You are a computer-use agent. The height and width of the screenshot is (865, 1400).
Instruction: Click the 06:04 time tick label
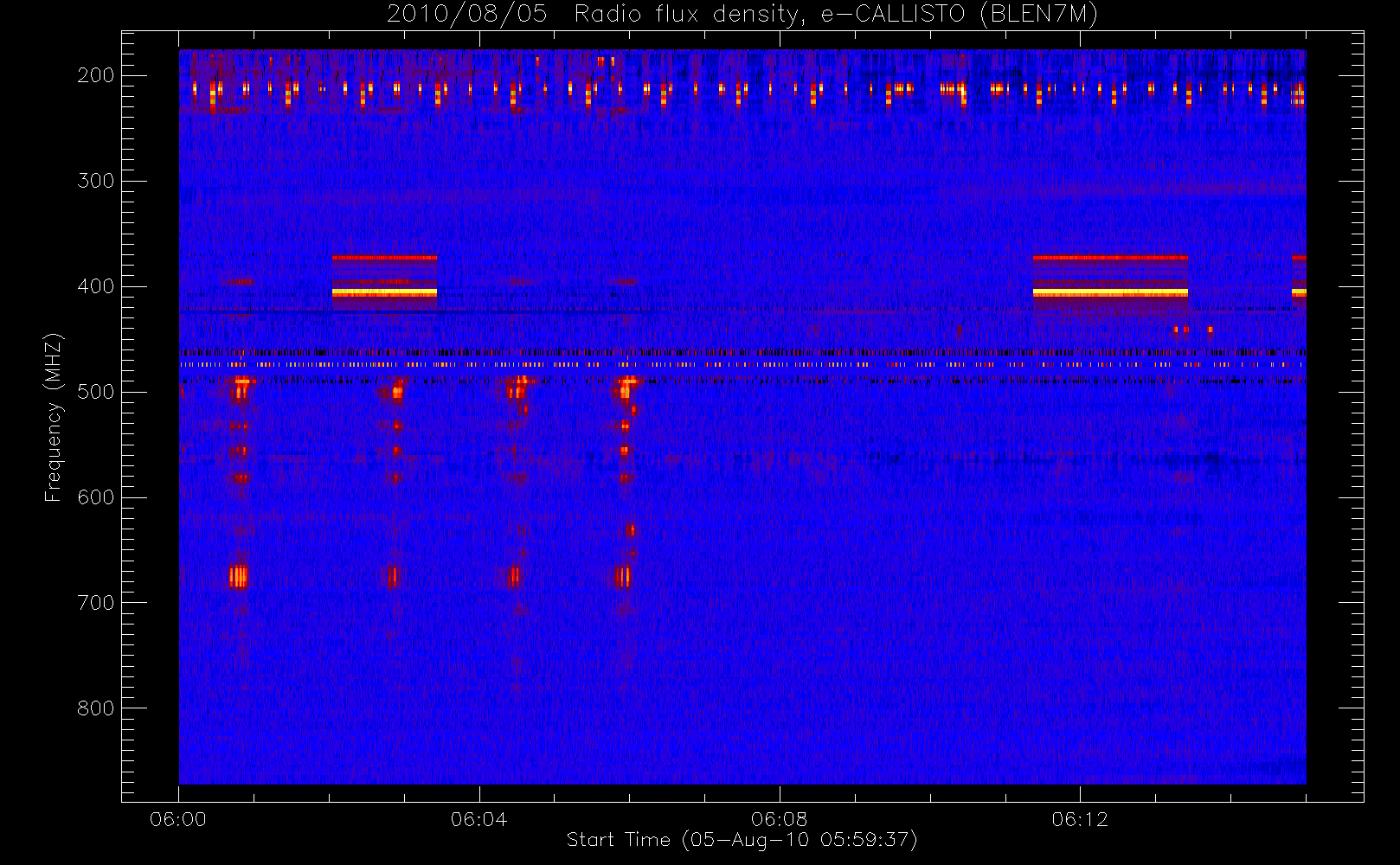point(478,819)
